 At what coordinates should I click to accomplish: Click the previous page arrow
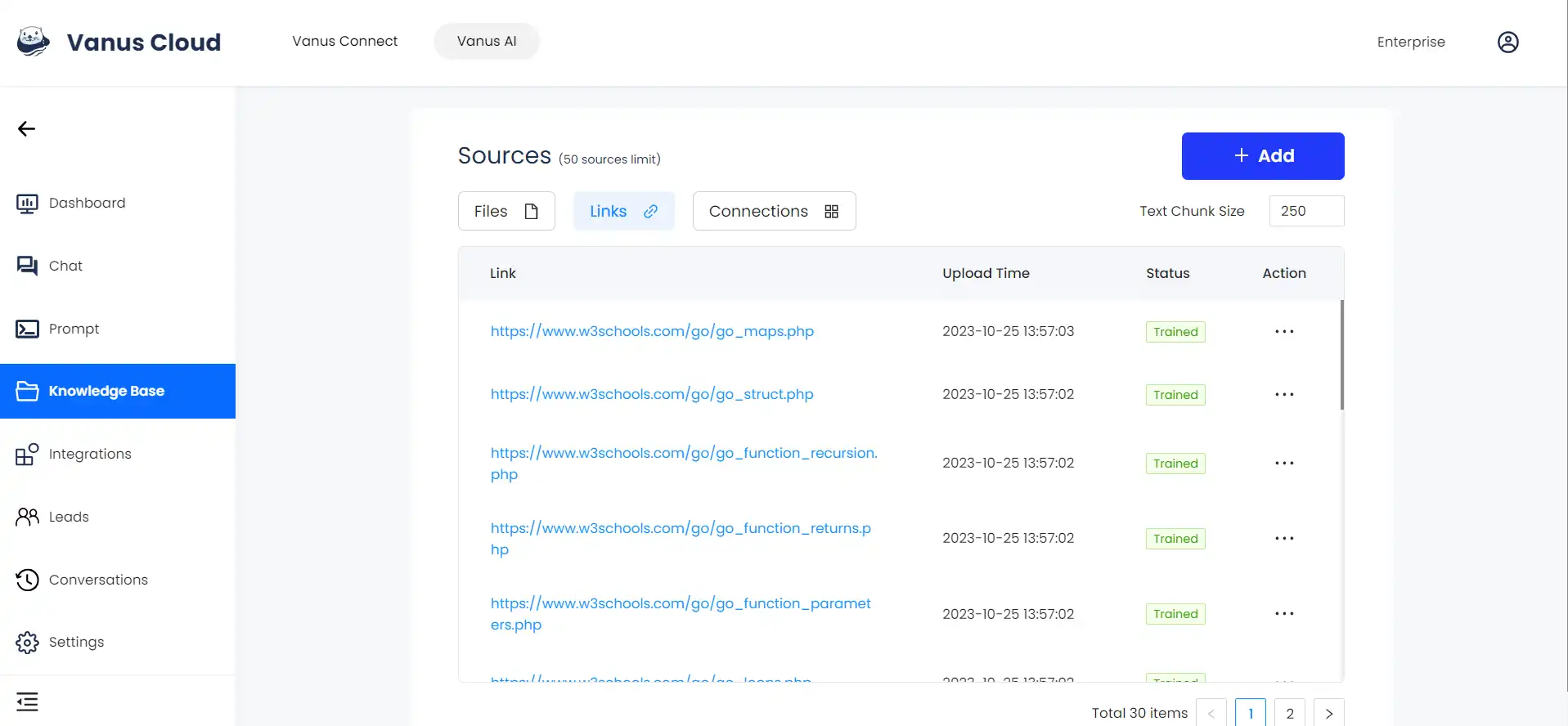click(x=1211, y=713)
